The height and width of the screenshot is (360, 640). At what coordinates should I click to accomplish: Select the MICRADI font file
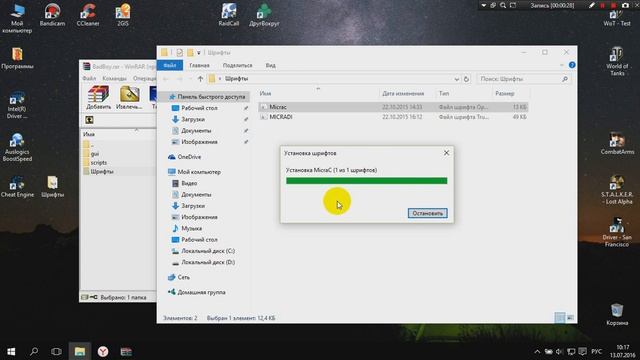[x=393, y=117]
